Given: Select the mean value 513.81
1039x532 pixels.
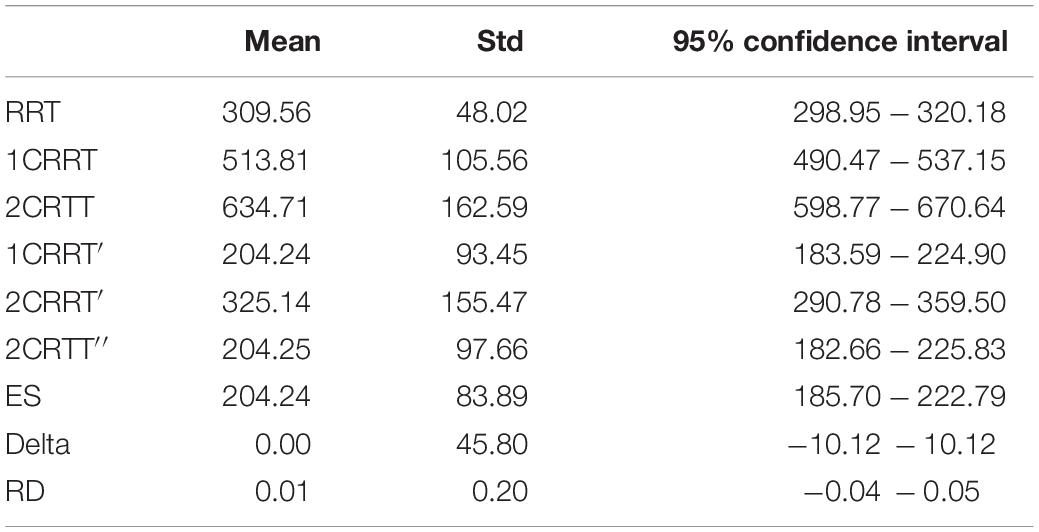Looking at the screenshot, I should pyautogui.click(x=265, y=160).
